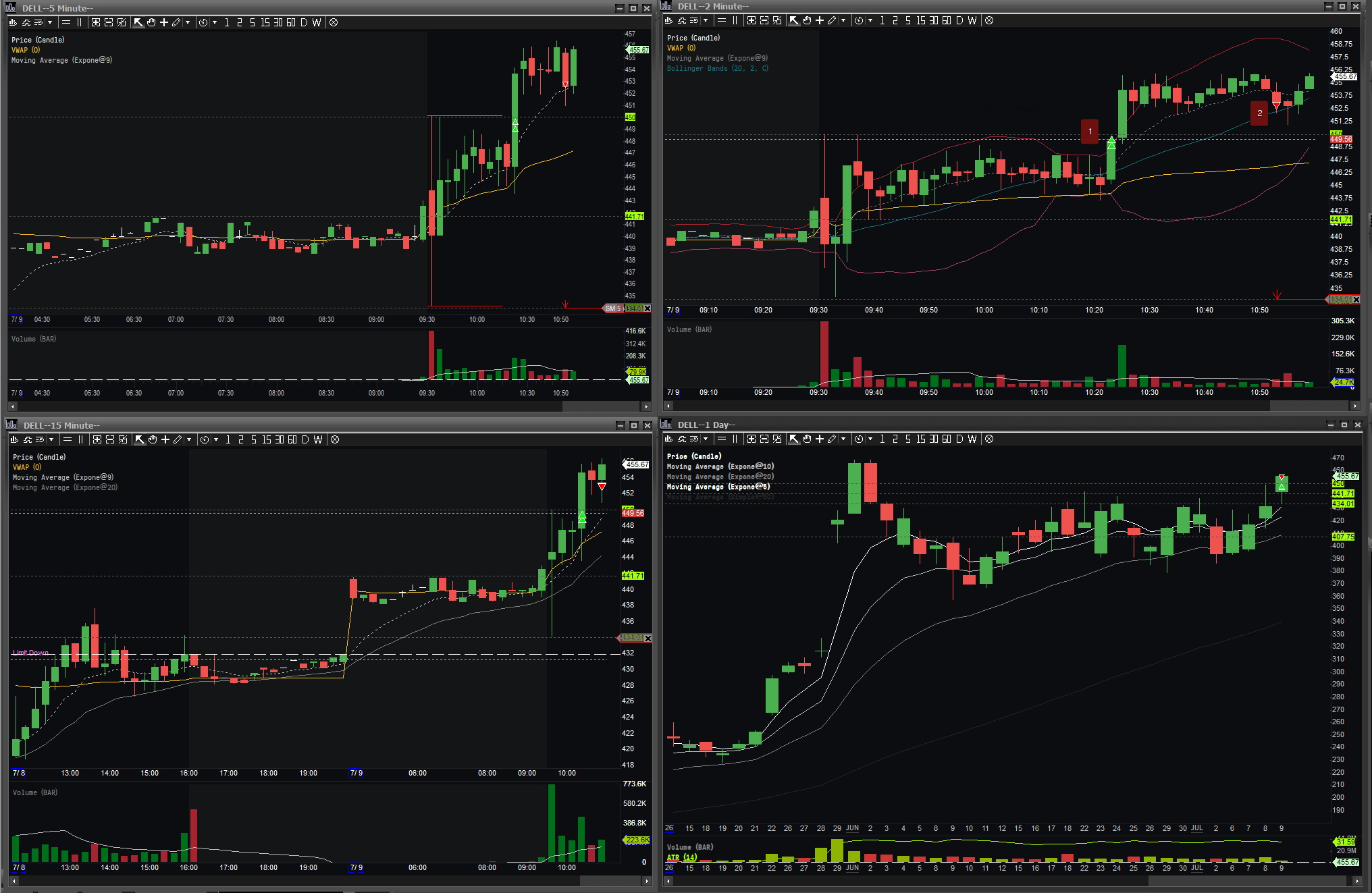The image size is (1372, 893).
Task: Select hand pan tool in DELL 2 Minute chart
Action: pyautogui.click(x=807, y=20)
